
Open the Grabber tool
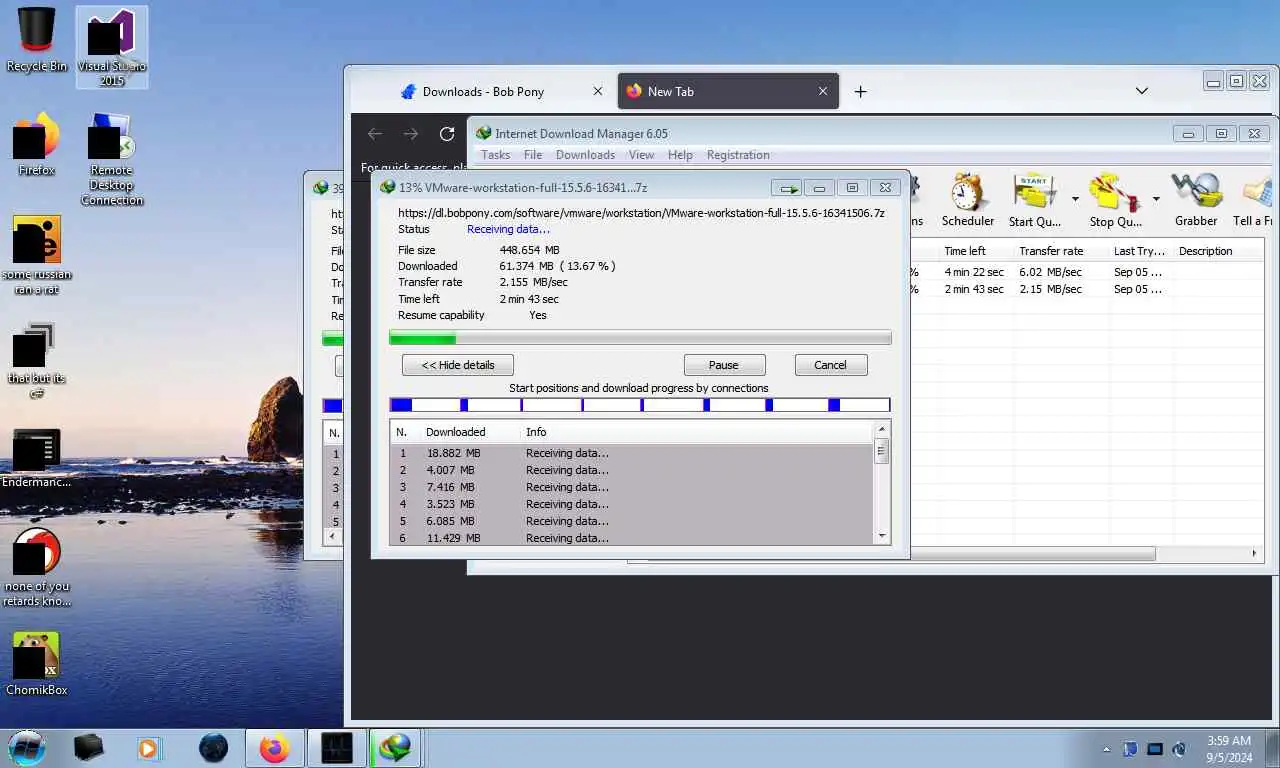1196,199
